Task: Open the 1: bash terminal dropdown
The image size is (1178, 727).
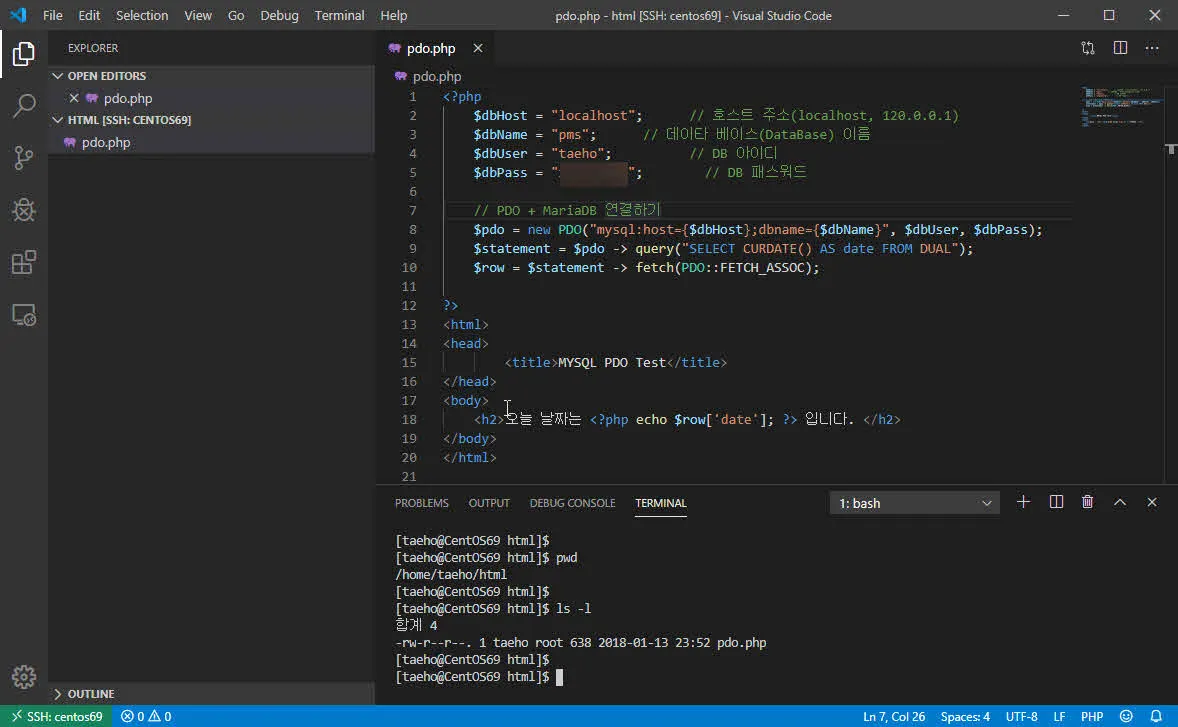Action: tap(913, 502)
